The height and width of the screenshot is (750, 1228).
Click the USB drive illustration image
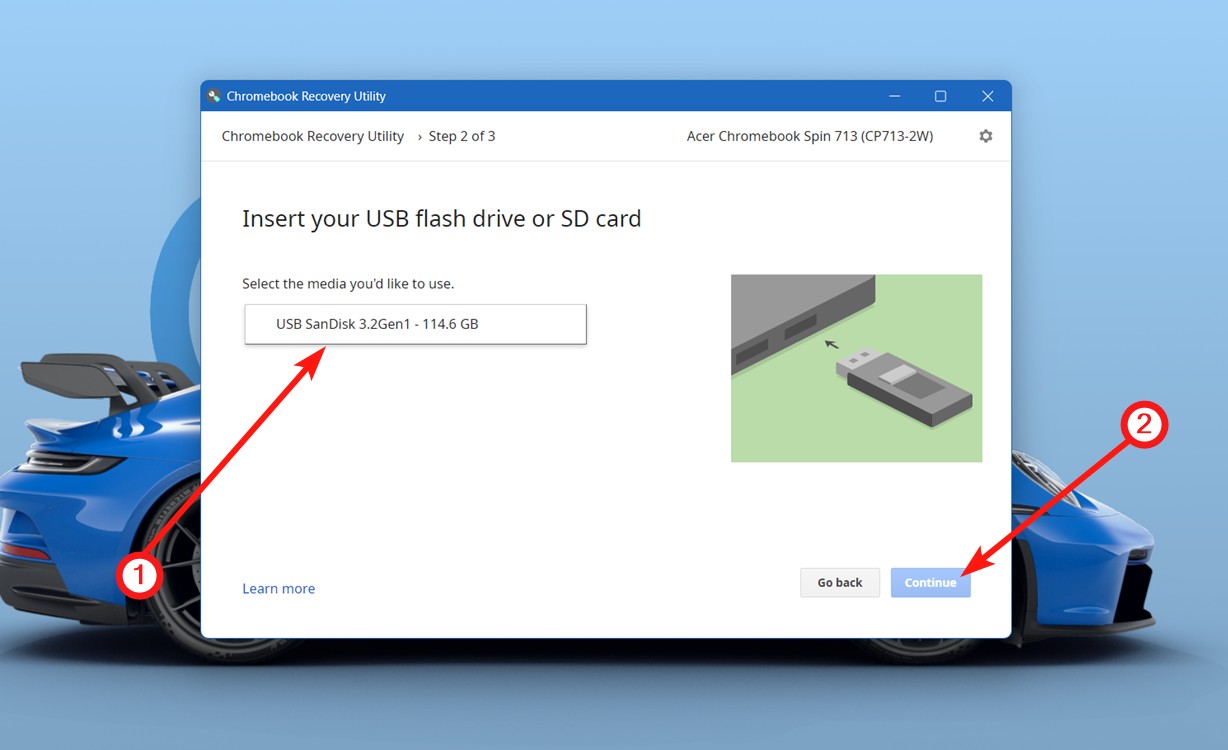coord(856,367)
